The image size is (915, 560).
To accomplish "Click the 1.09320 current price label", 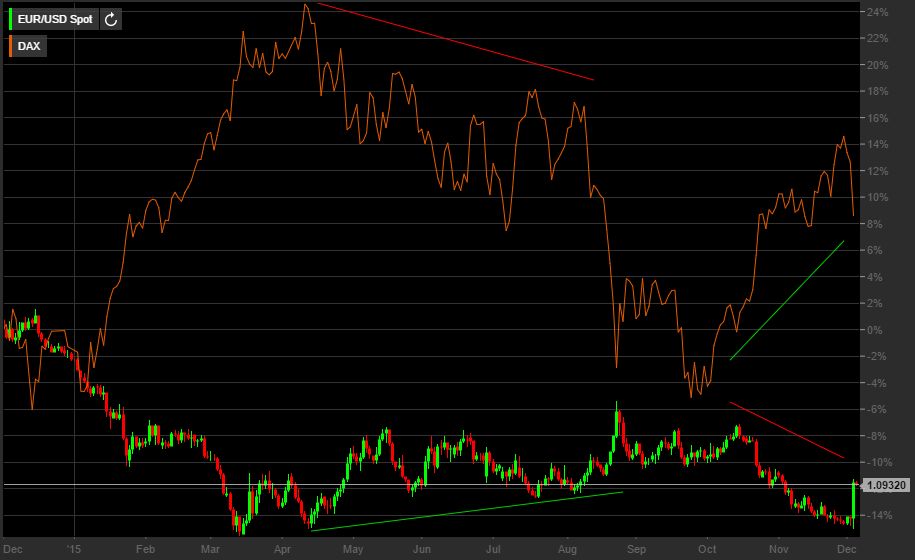I will pyautogui.click(x=886, y=485).
